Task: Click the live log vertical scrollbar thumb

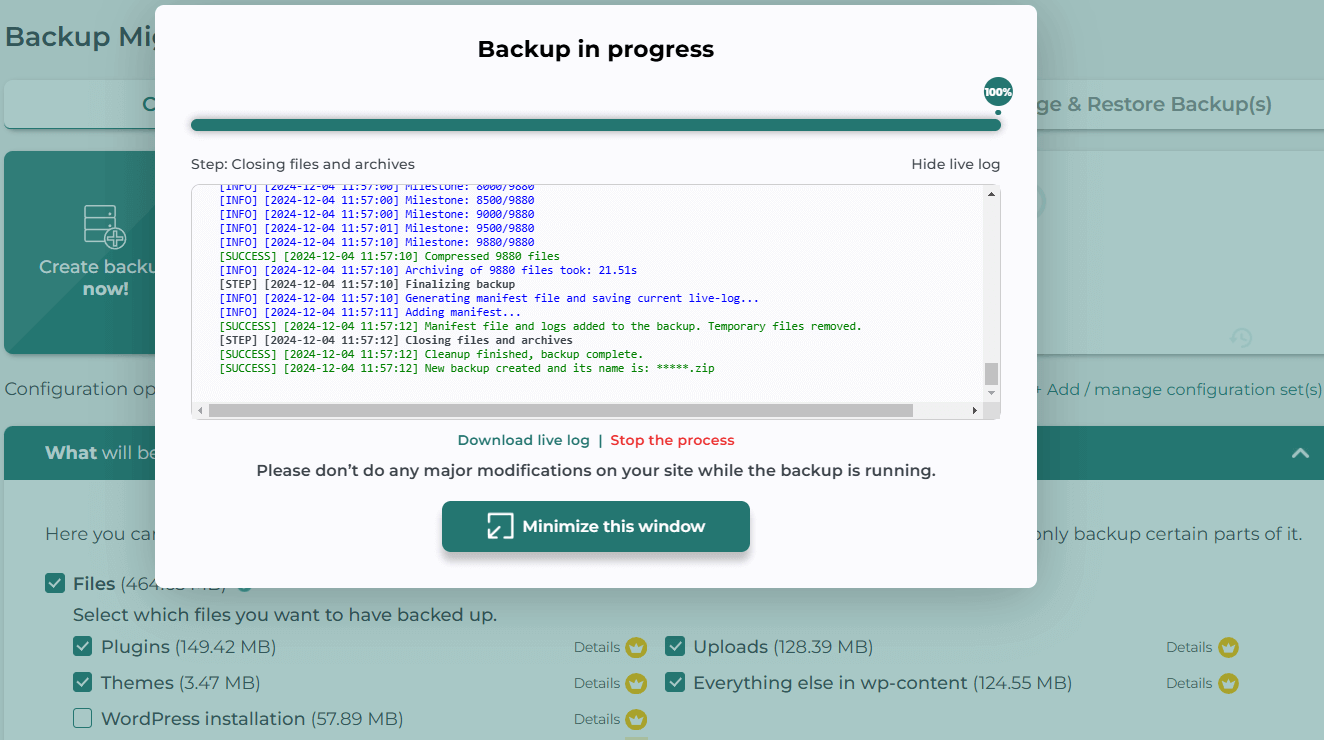Action: 991,374
